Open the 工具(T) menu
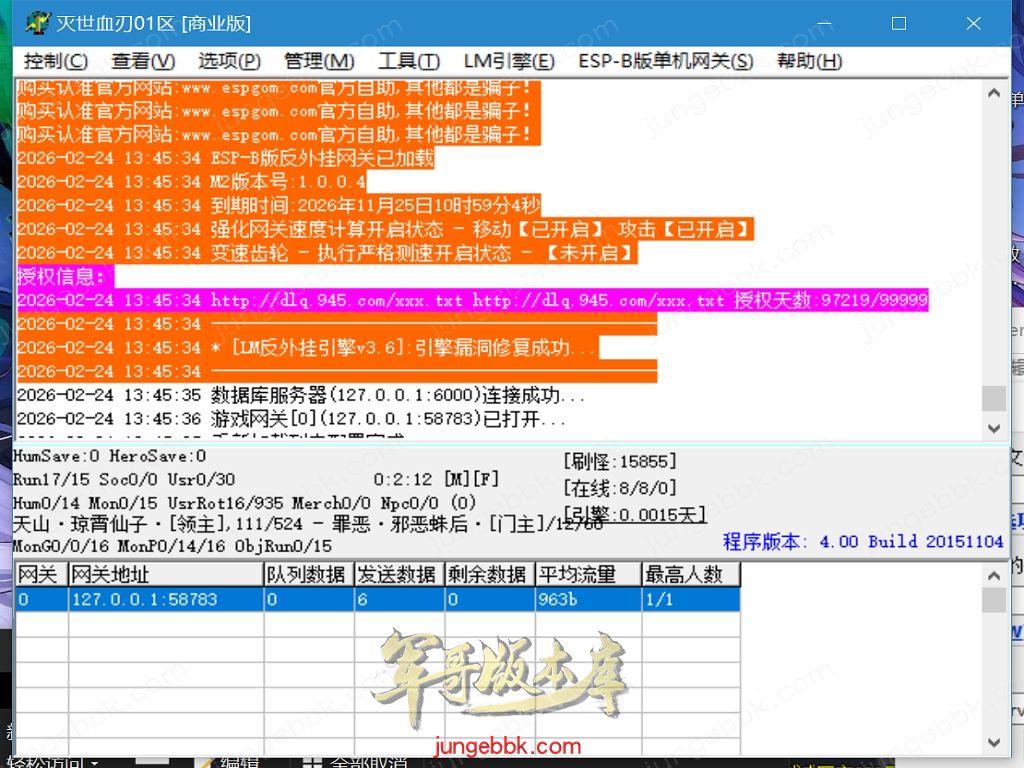Viewport: 1024px width, 768px height. coord(409,61)
